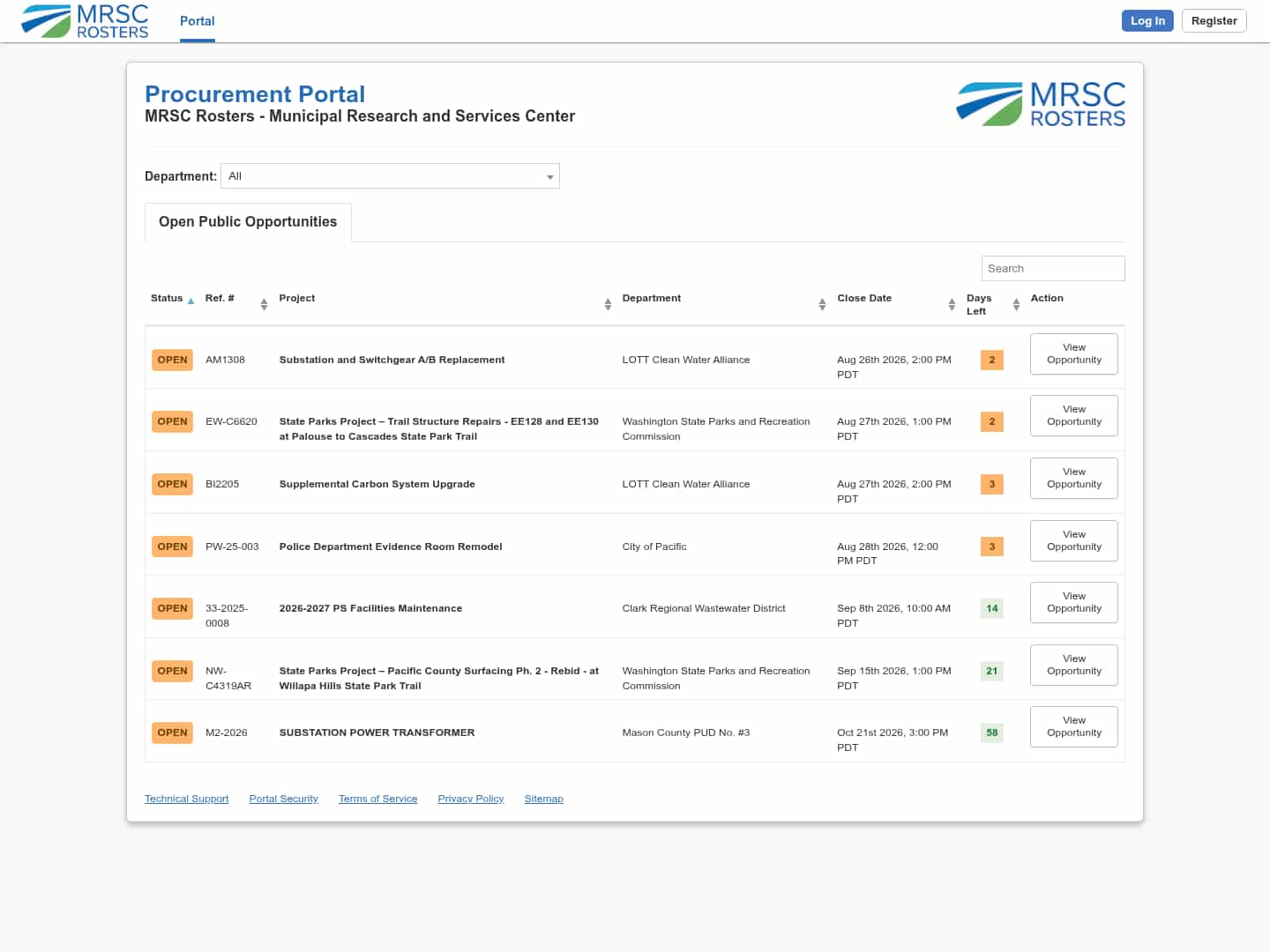Click the Log In button
This screenshot has width=1270, height=952.
pos(1147,21)
